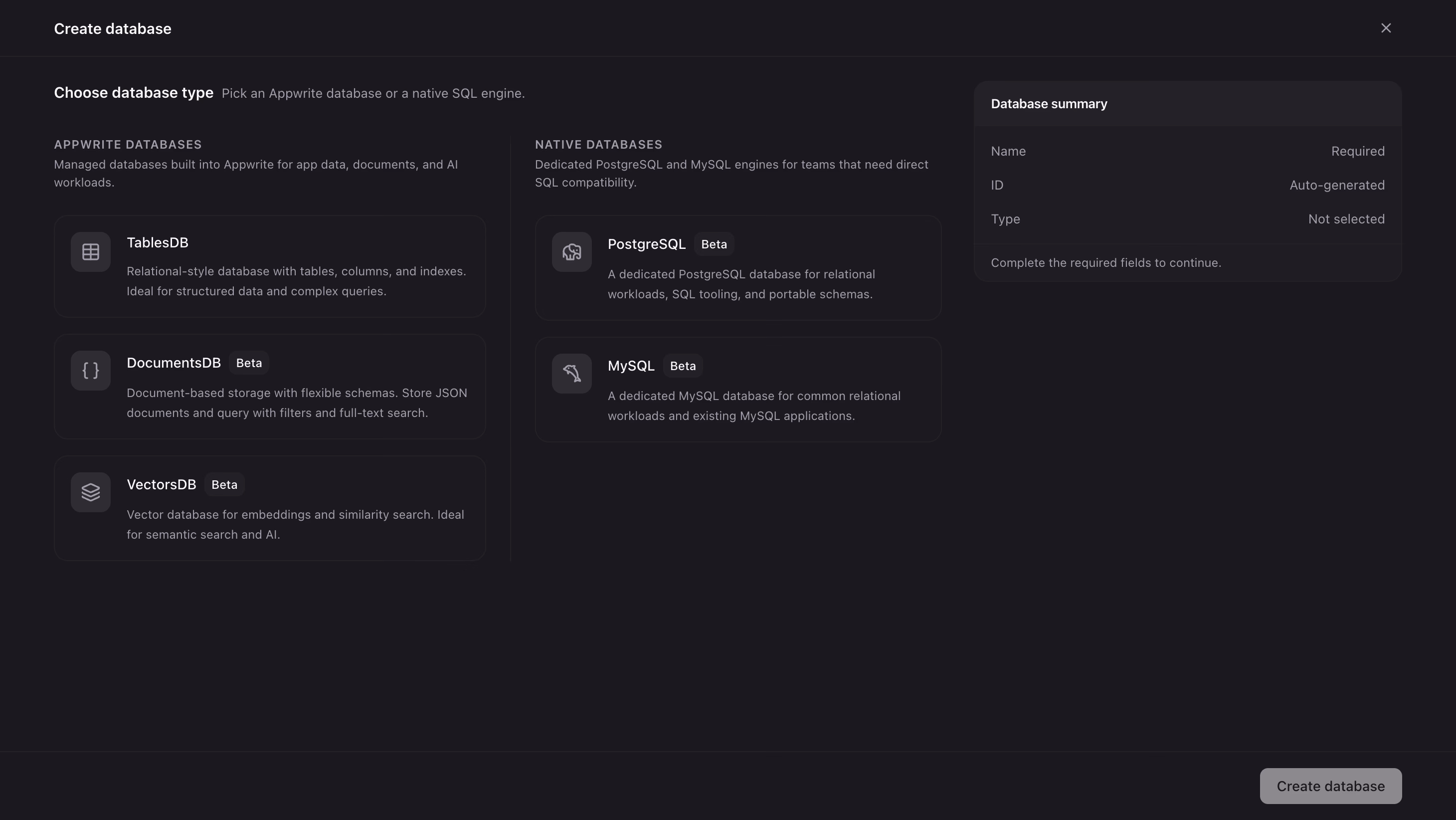Click the Beta badge next to PostgreSQL

pos(714,244)
